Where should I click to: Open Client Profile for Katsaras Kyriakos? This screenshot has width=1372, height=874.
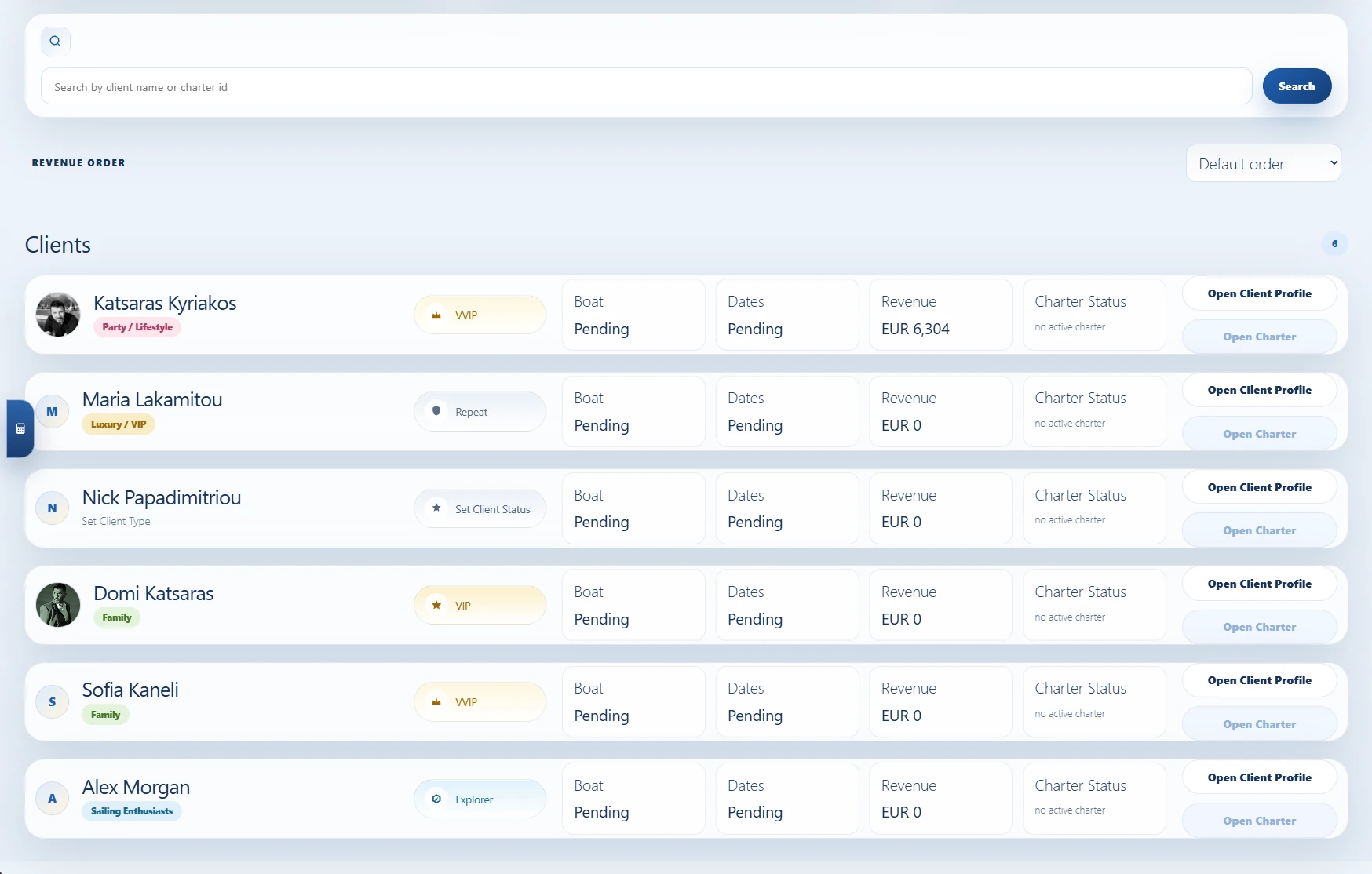coord(1259,293)
